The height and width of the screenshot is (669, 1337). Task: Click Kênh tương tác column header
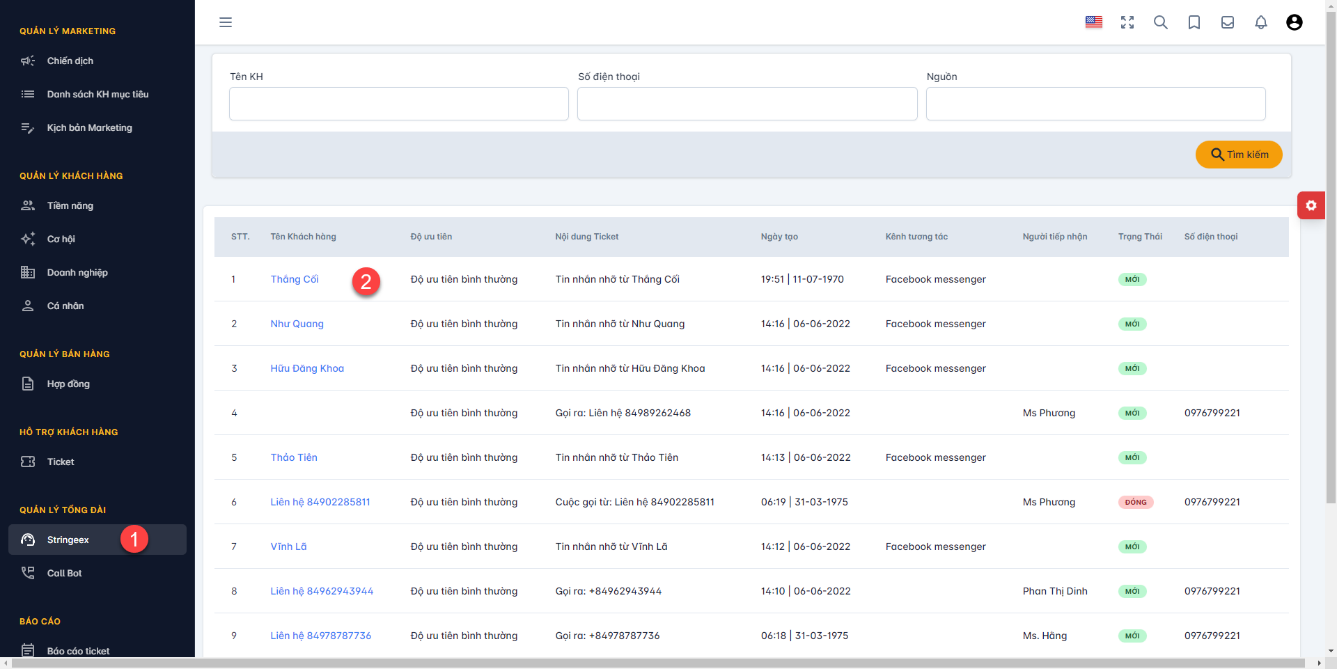pos(916,237)
